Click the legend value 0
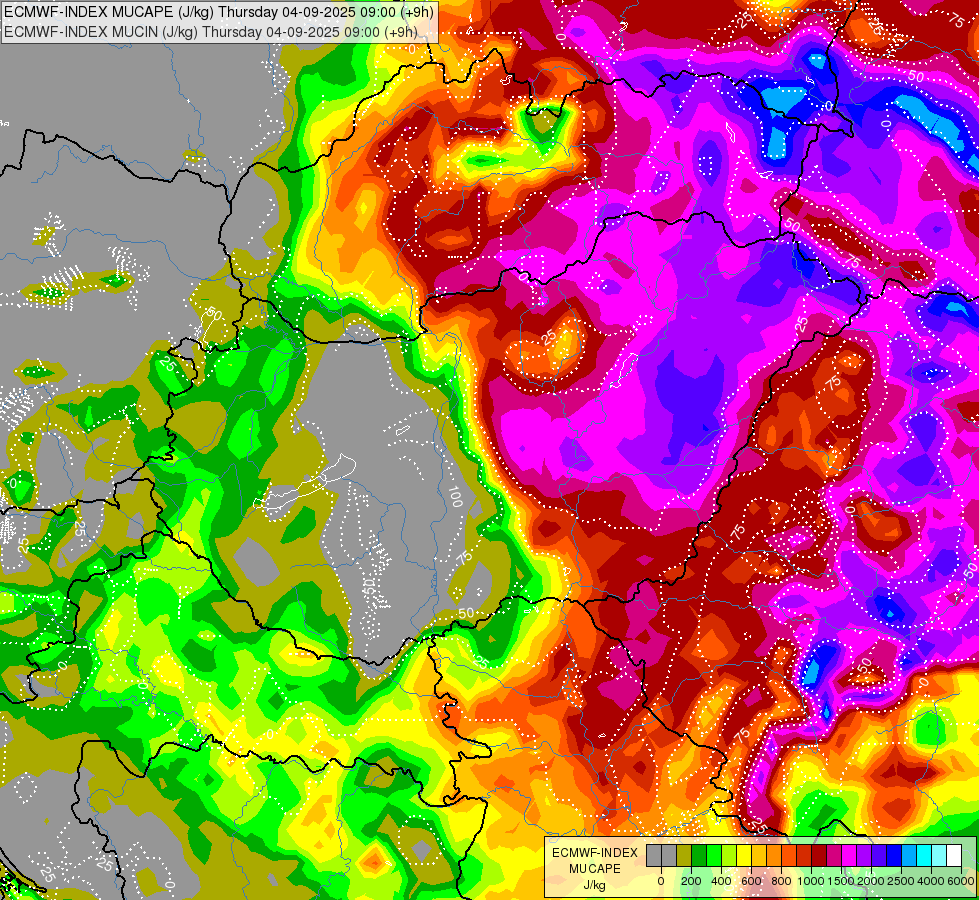The height and width of the screenshot is (900, 979). (x=661, y=881)
